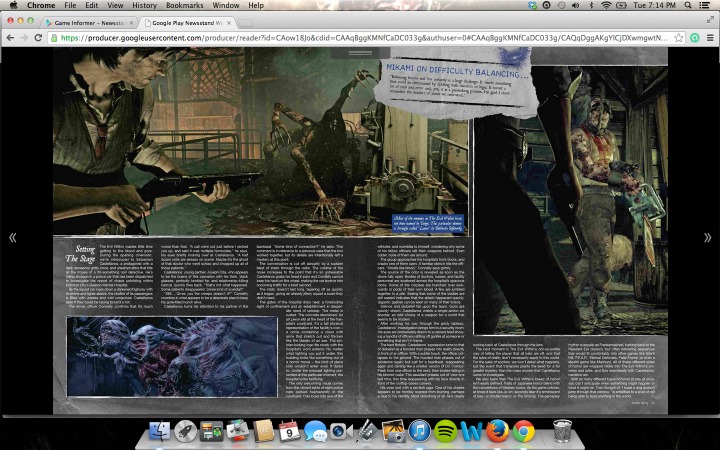This screenshot has width=720, height=450.
Task: Open the File menu
Action: [70, 5]
